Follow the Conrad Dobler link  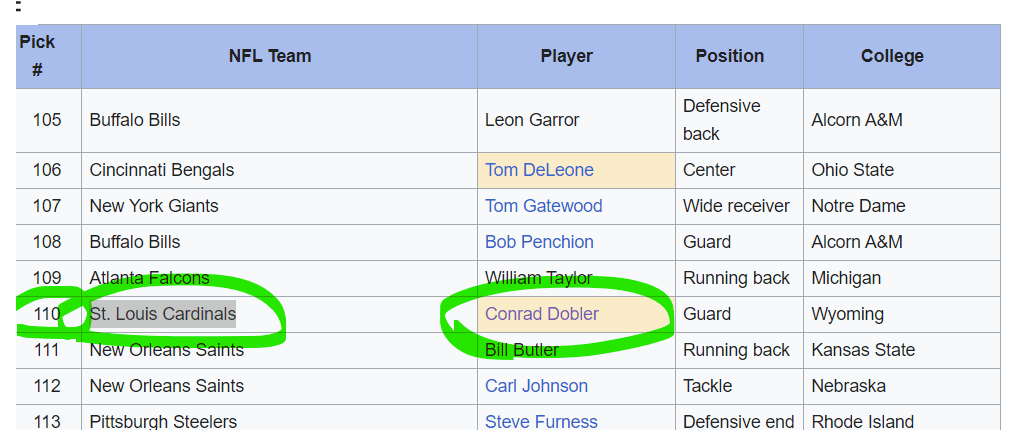[542, 314]
